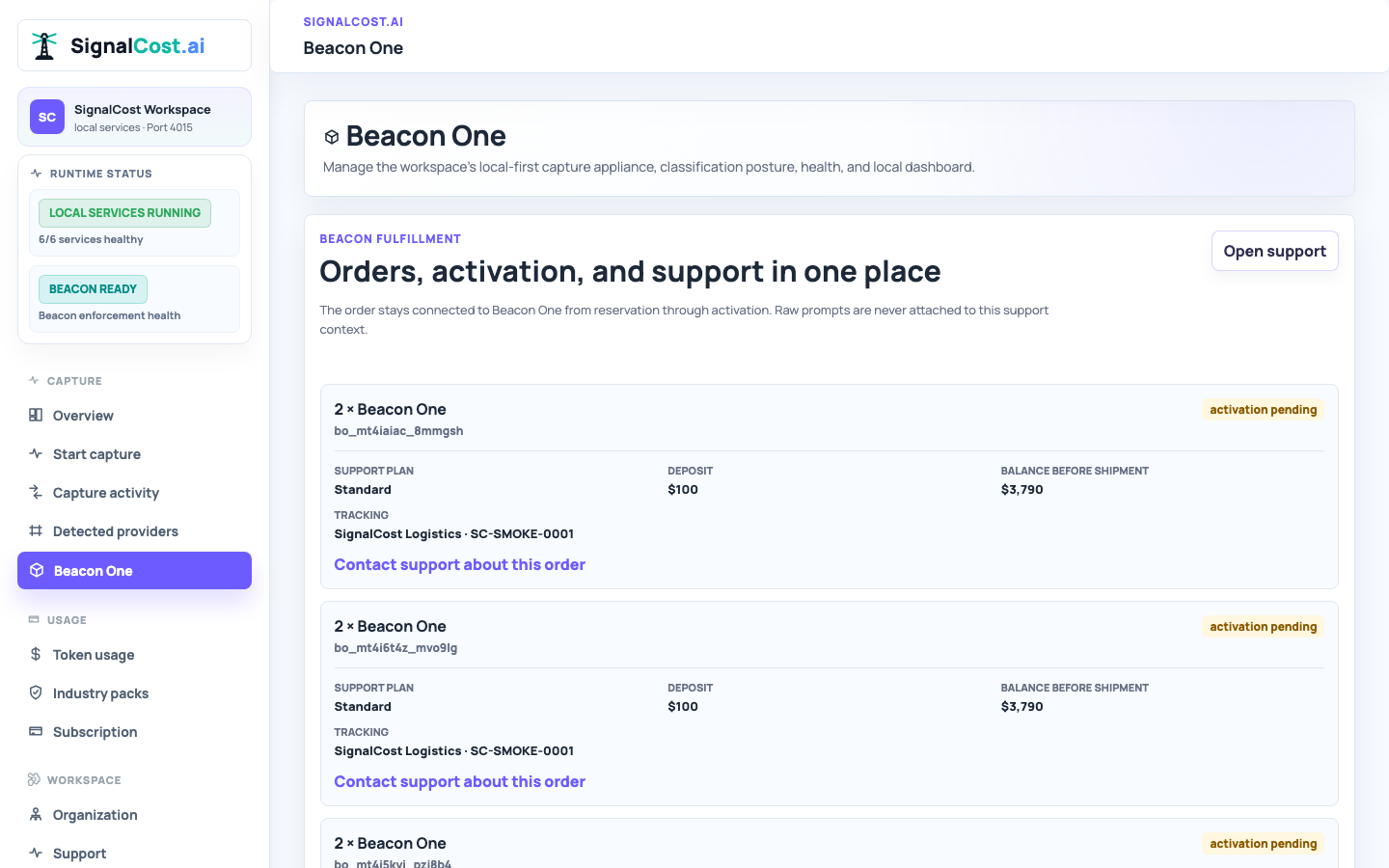Click the Organization people icon
The height and width of the screenshot is (868, 1389).
[x=36, y=814]
